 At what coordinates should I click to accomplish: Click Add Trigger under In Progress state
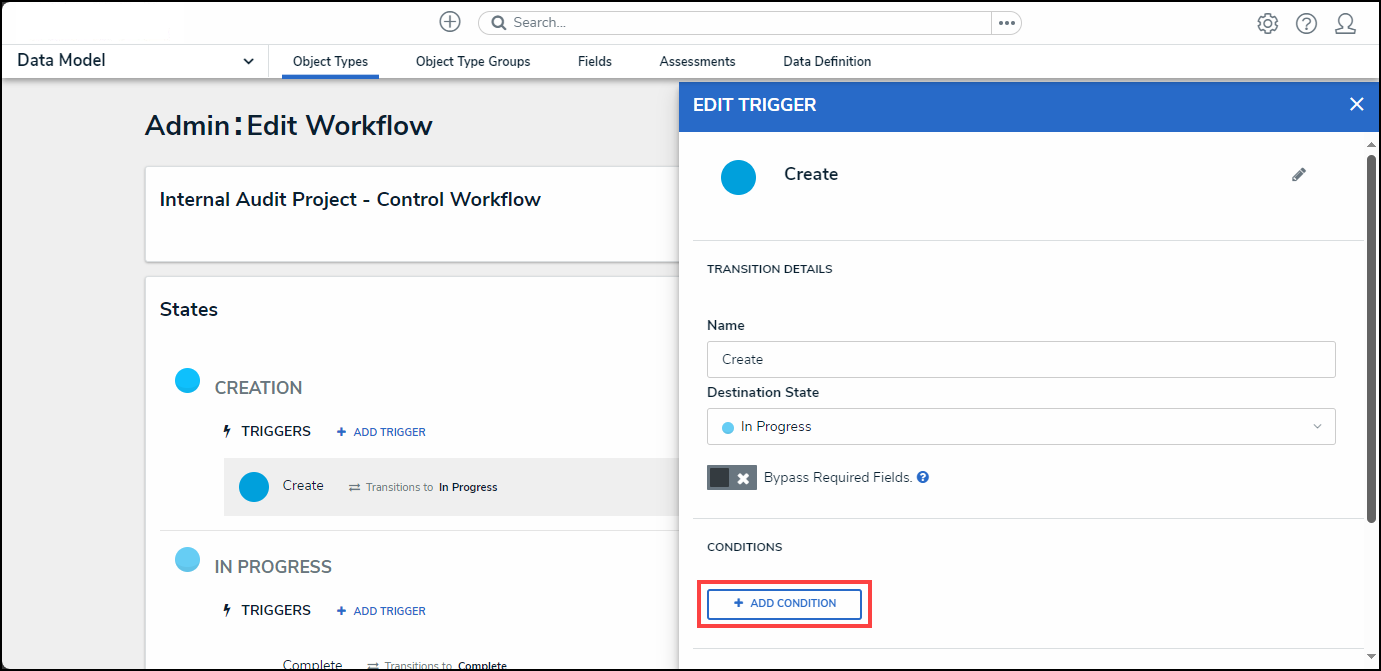381,611
